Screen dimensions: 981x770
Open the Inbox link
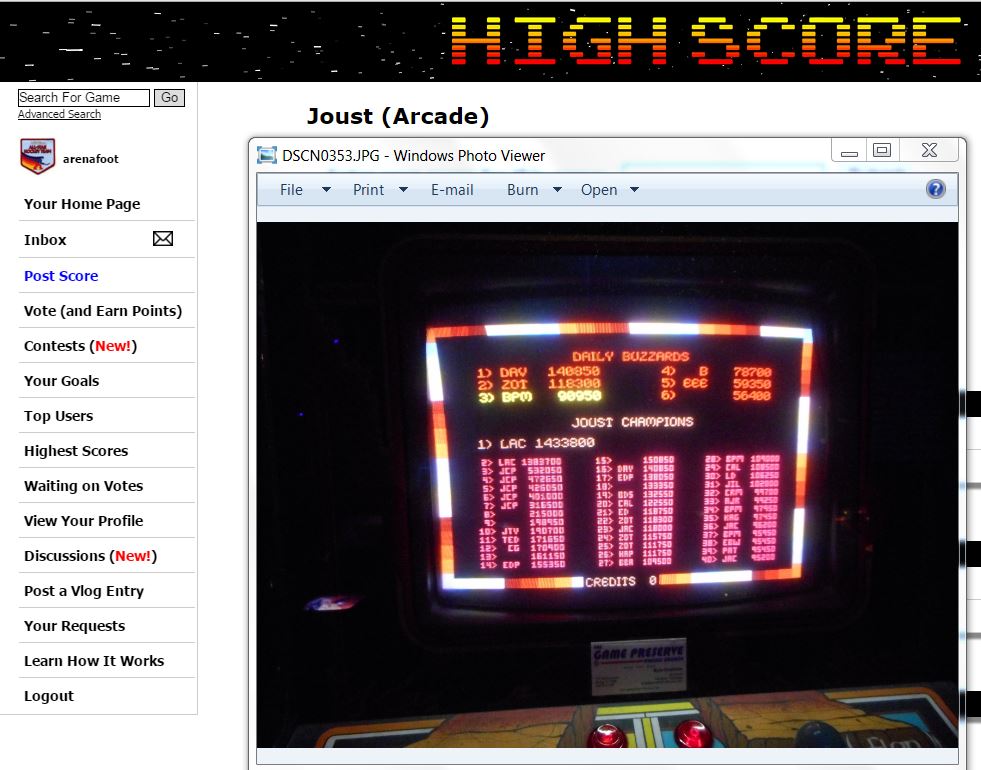pyautogui.click(x=45, y=240)
